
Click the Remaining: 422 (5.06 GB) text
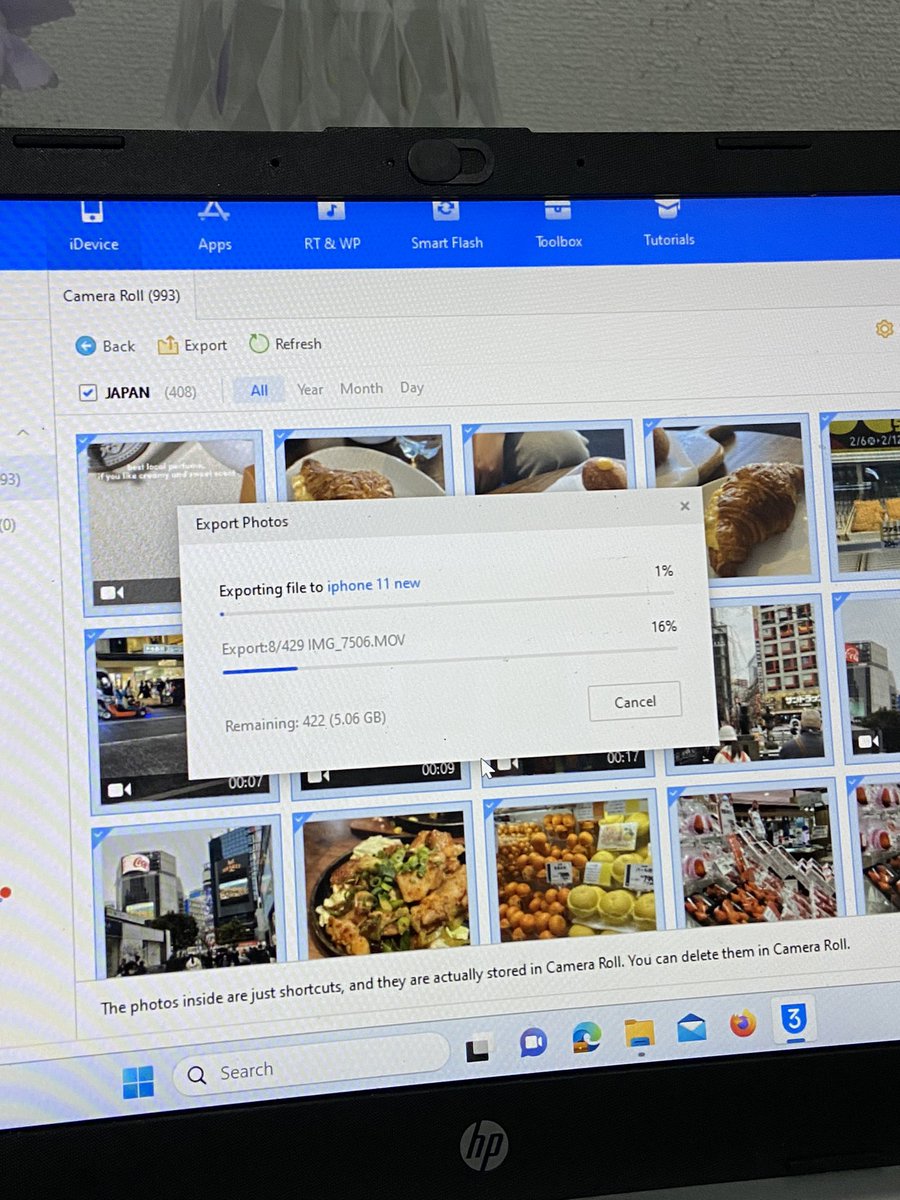(305, 721)
